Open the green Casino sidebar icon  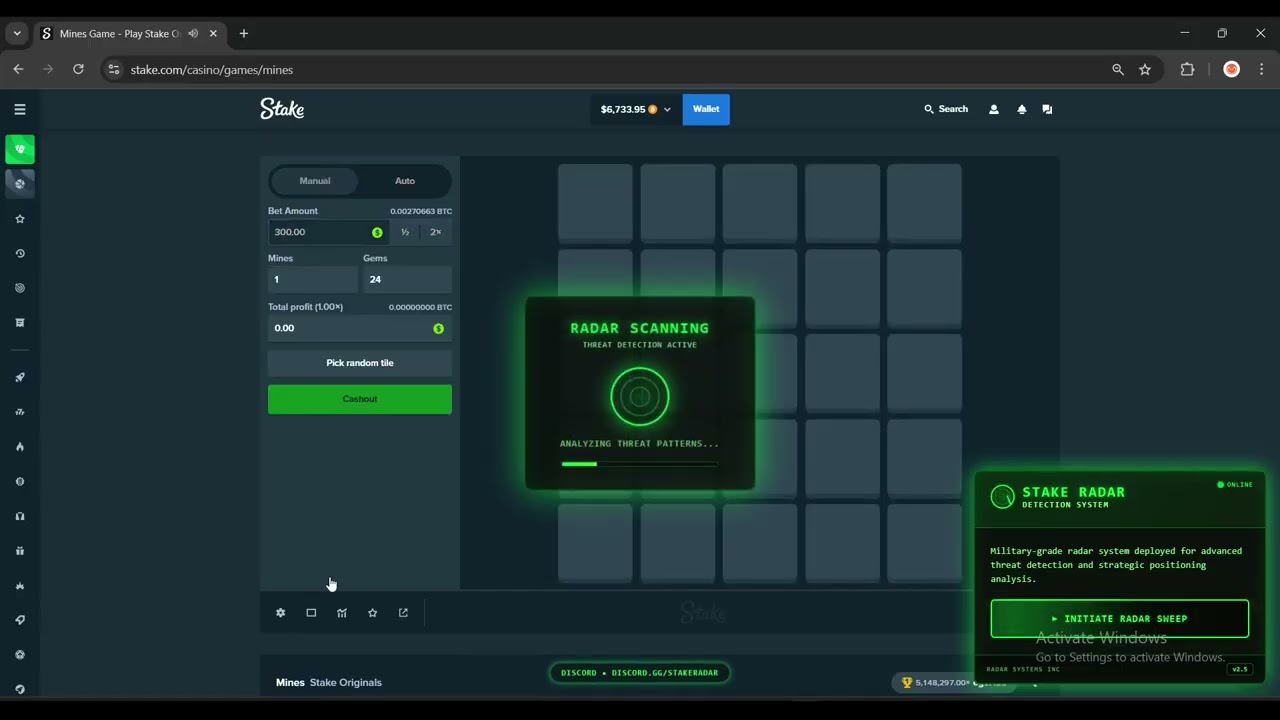click(x=20, y=149)
